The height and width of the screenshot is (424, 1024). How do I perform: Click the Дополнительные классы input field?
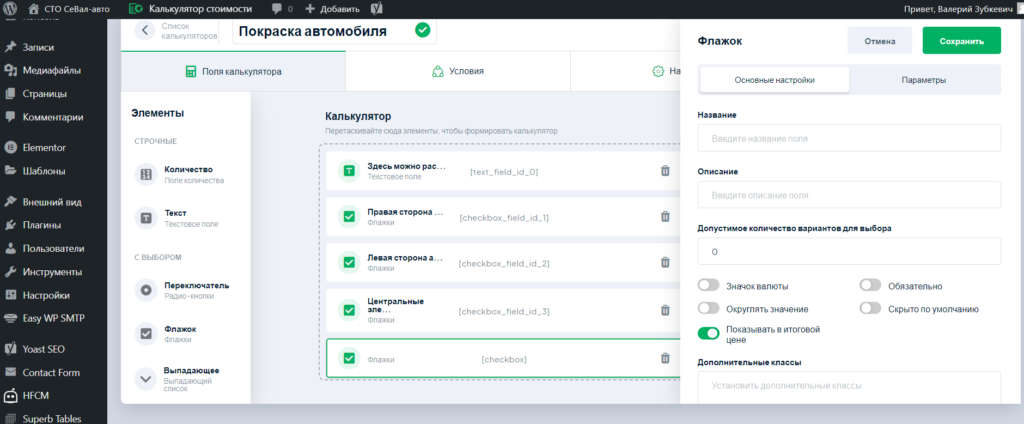pyautogui.click(x=849, y=387)
